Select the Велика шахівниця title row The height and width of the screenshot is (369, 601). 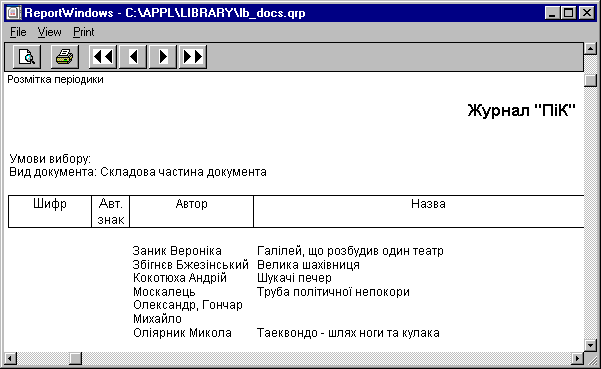point(308,265)
